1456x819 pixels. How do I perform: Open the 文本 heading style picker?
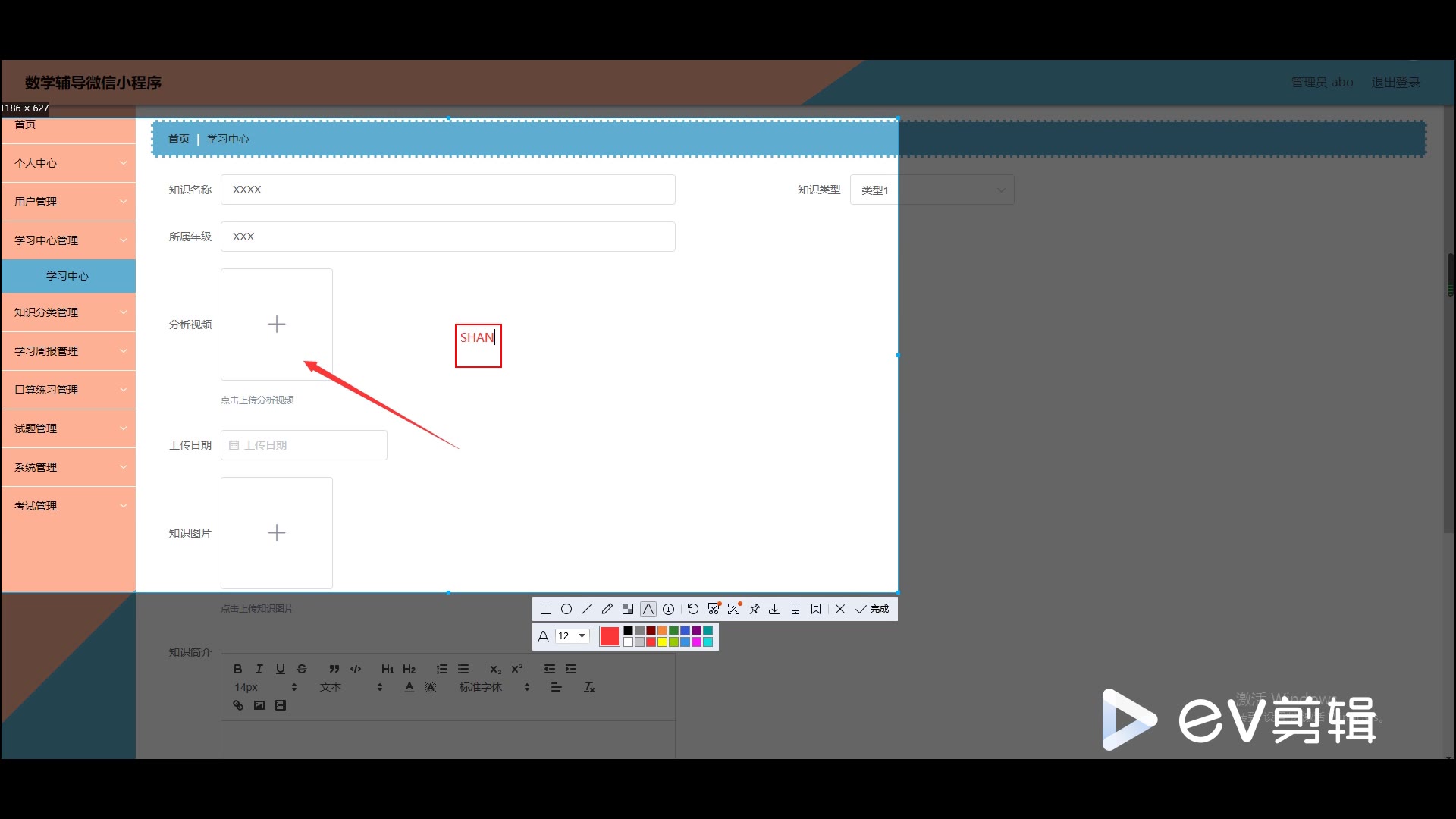pyautogui.click(x=350, y=687)
